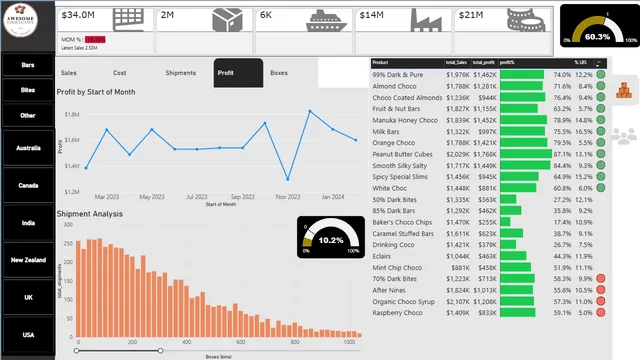
Task: Click the box icon in 2M card
Action: click(x=227, y=20)
